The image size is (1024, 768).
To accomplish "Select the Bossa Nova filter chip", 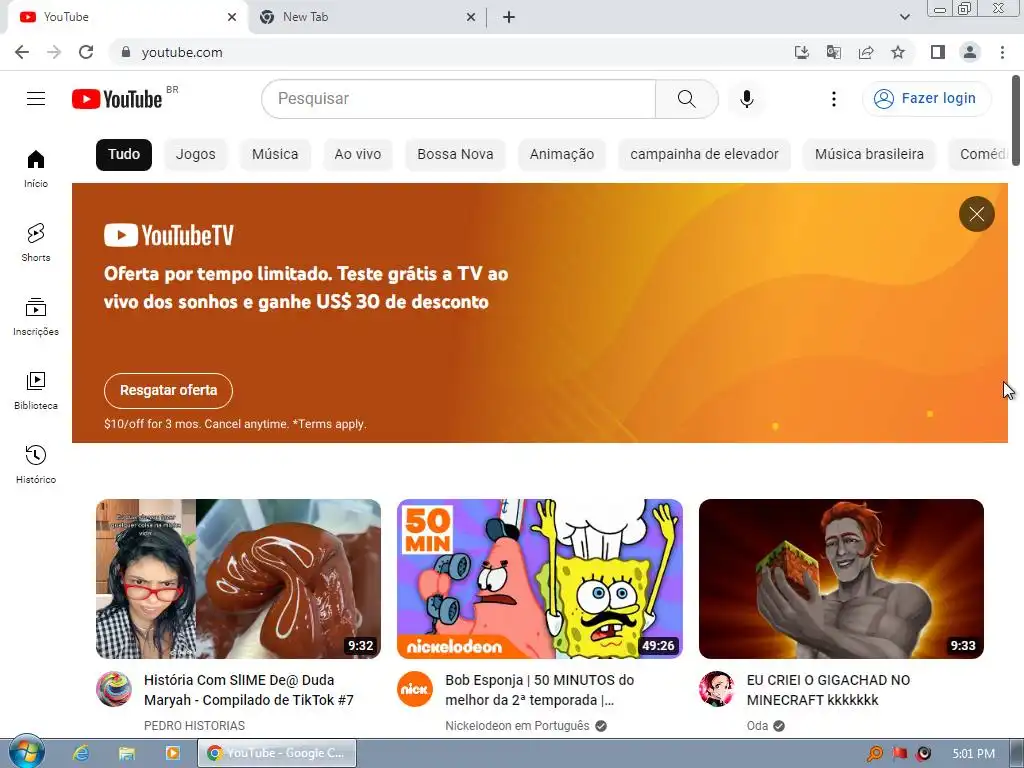I will click(455, 155).
